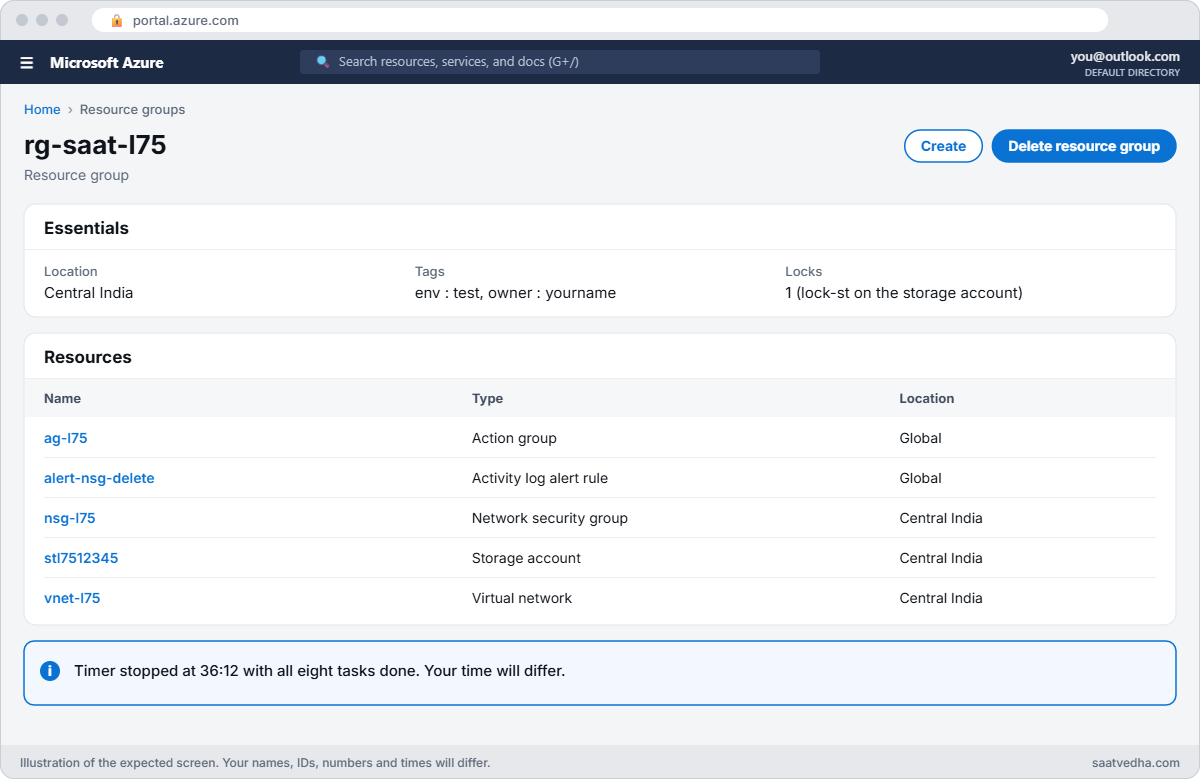The image size is (1200, 779).
Task: Click the blue info icon in the notice
Action: [50, 671]
